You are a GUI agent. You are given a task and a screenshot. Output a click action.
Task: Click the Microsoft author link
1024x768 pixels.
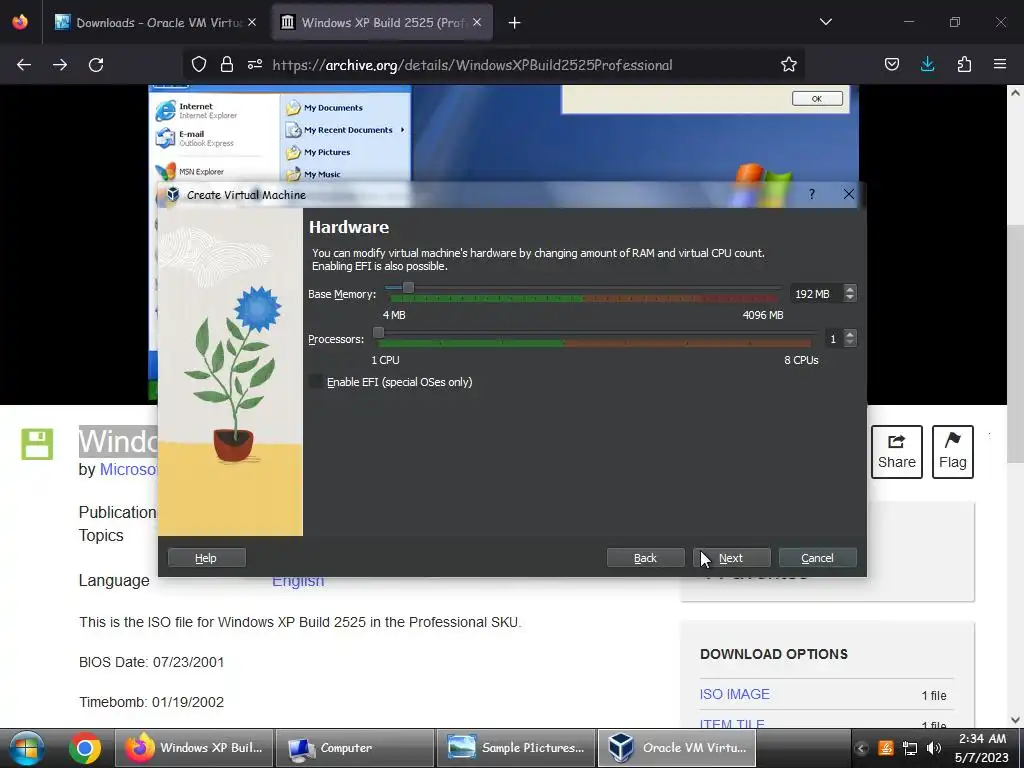click(x=128, y=470)
